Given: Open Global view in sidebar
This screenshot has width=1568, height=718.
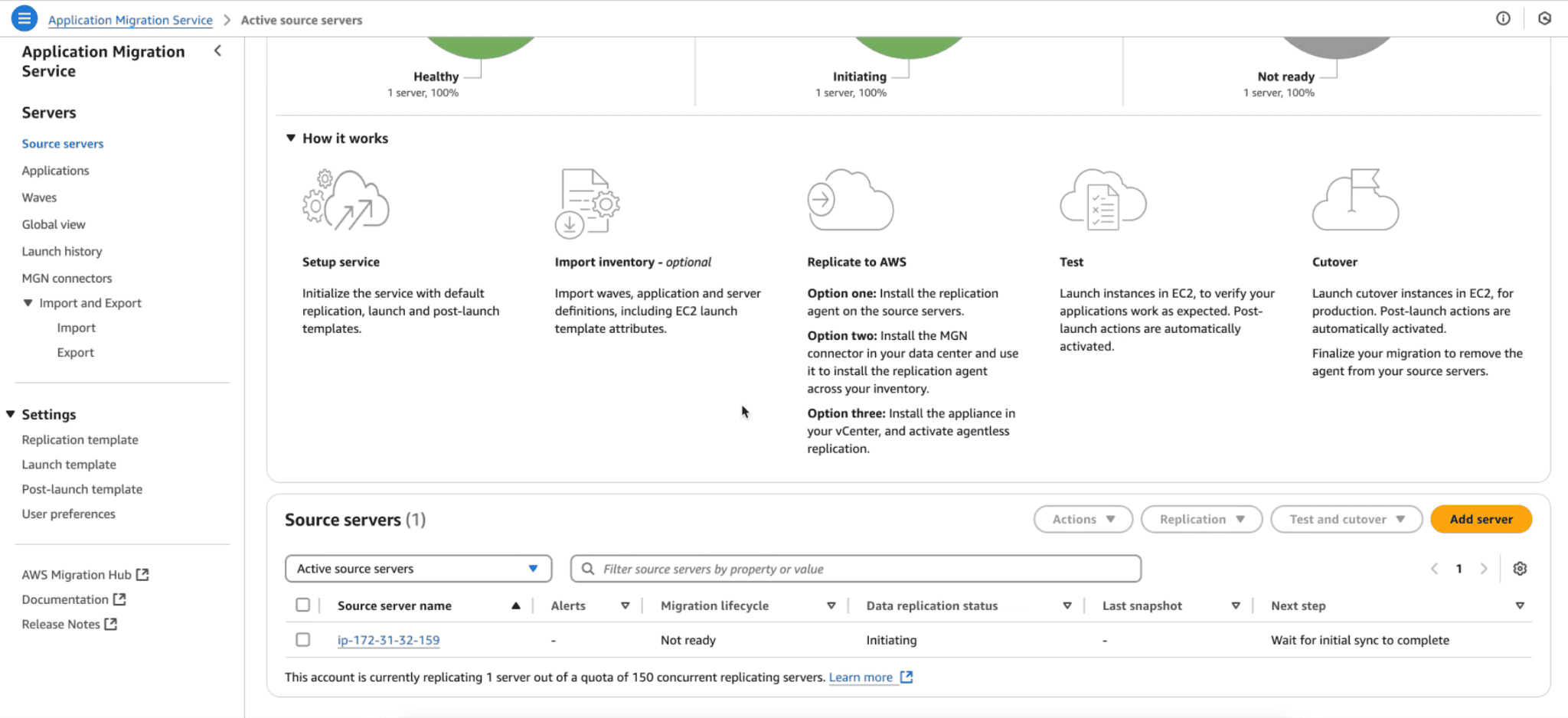Looking at the screenshot, I should pyautogui.click(x=54, y=224).
